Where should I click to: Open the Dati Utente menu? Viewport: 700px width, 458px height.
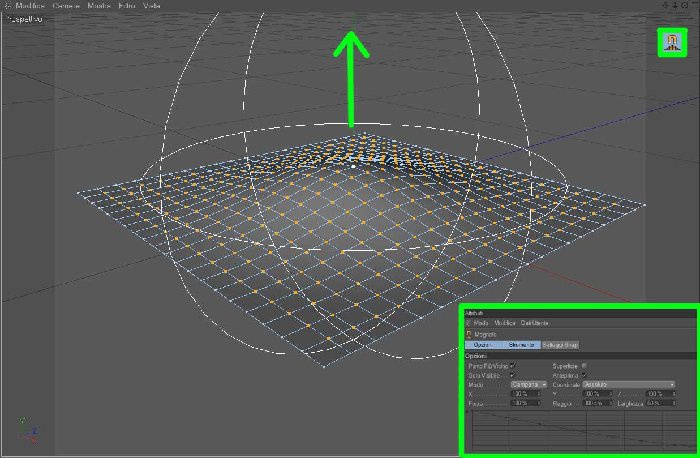tap(534, 323)
